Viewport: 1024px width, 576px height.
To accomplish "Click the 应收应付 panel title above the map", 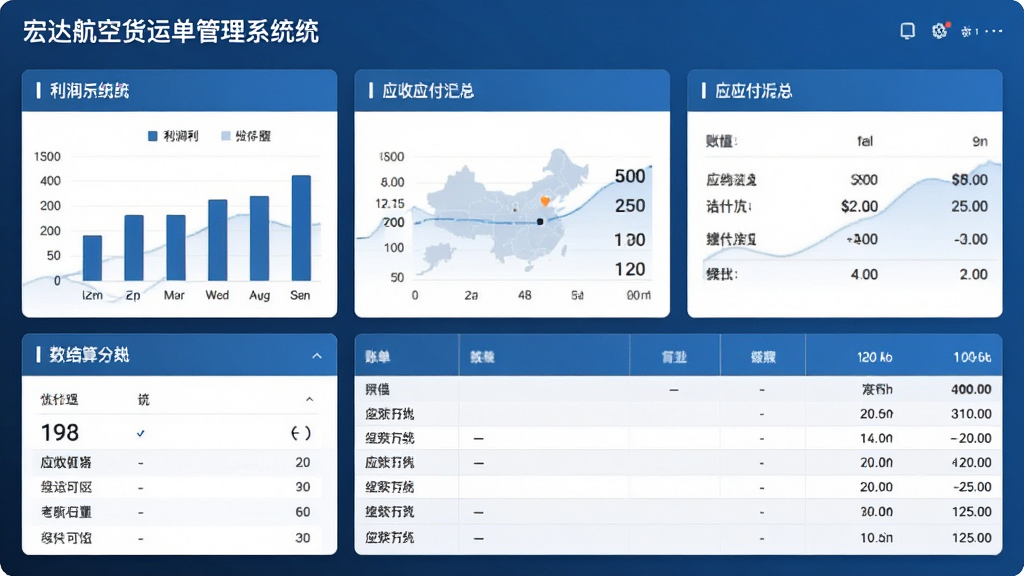I will 428,91.
